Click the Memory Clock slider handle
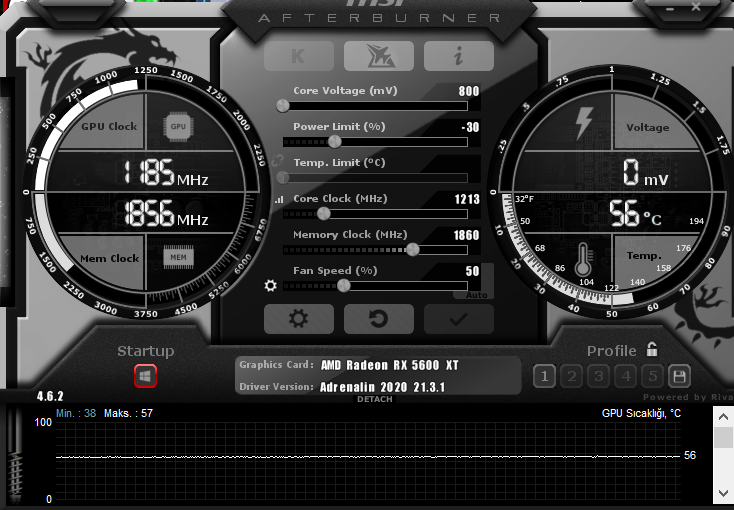734x510 pixels. click(412, 250)
